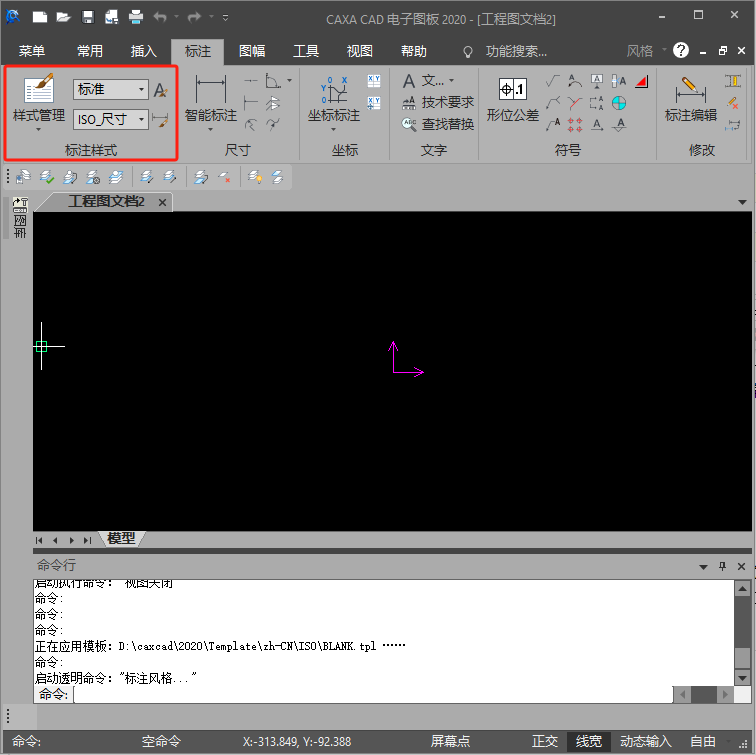Click the Save floppy disk icon

[88, 17]
